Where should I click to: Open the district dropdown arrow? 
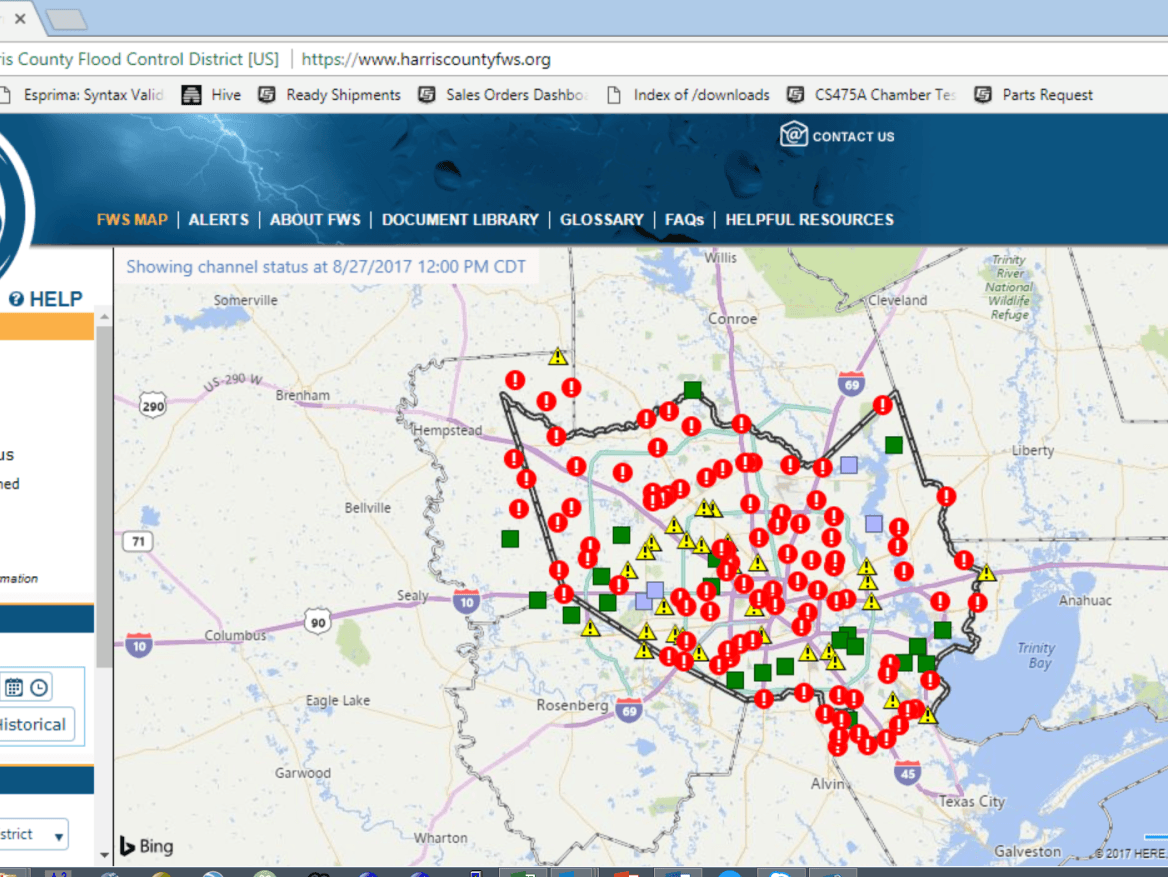(58, 836)
